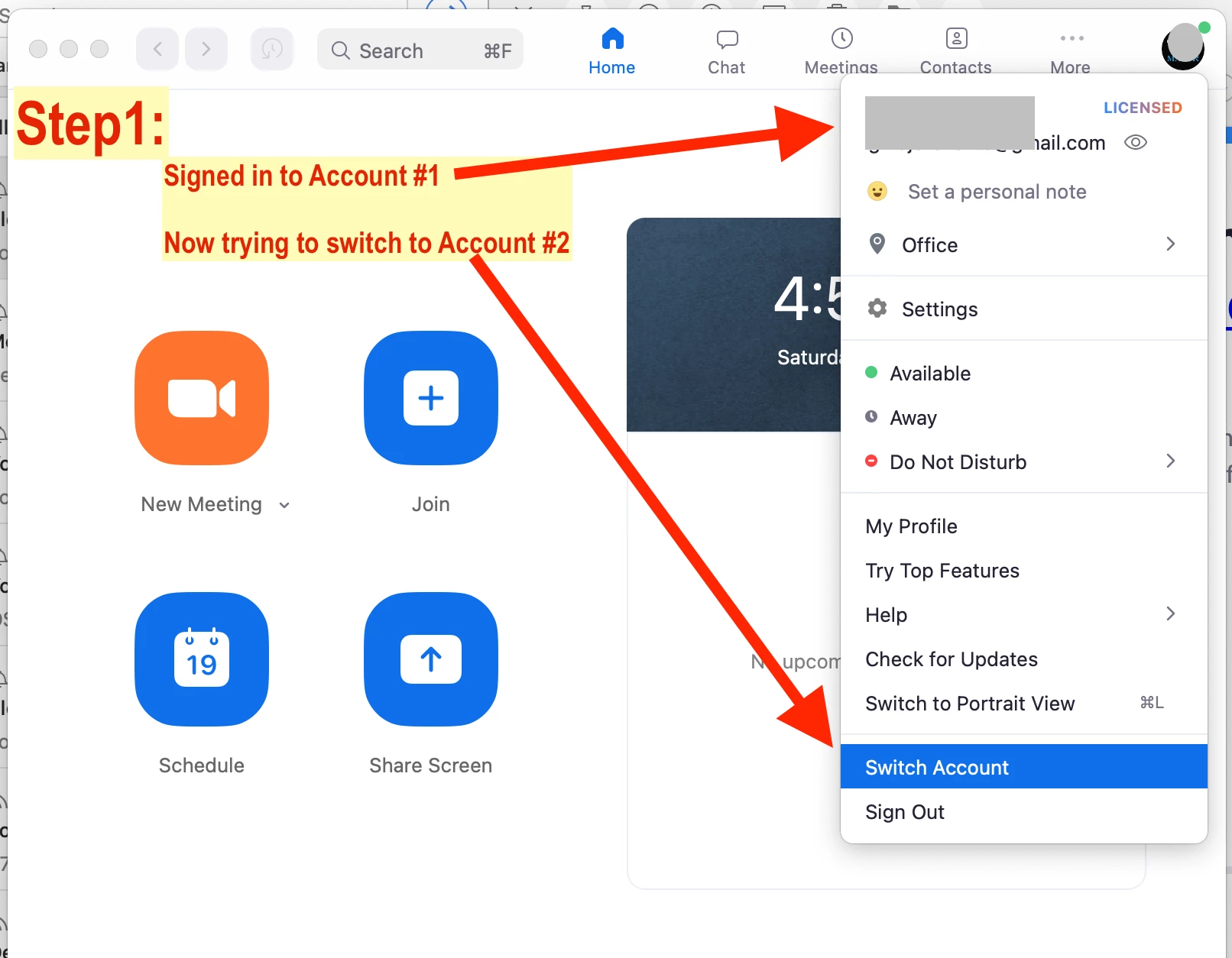Image resolution: width=1232 pixels, height=958 pixels.
Task: Switch to the Meetings tab
Action: tap(841, 51)
